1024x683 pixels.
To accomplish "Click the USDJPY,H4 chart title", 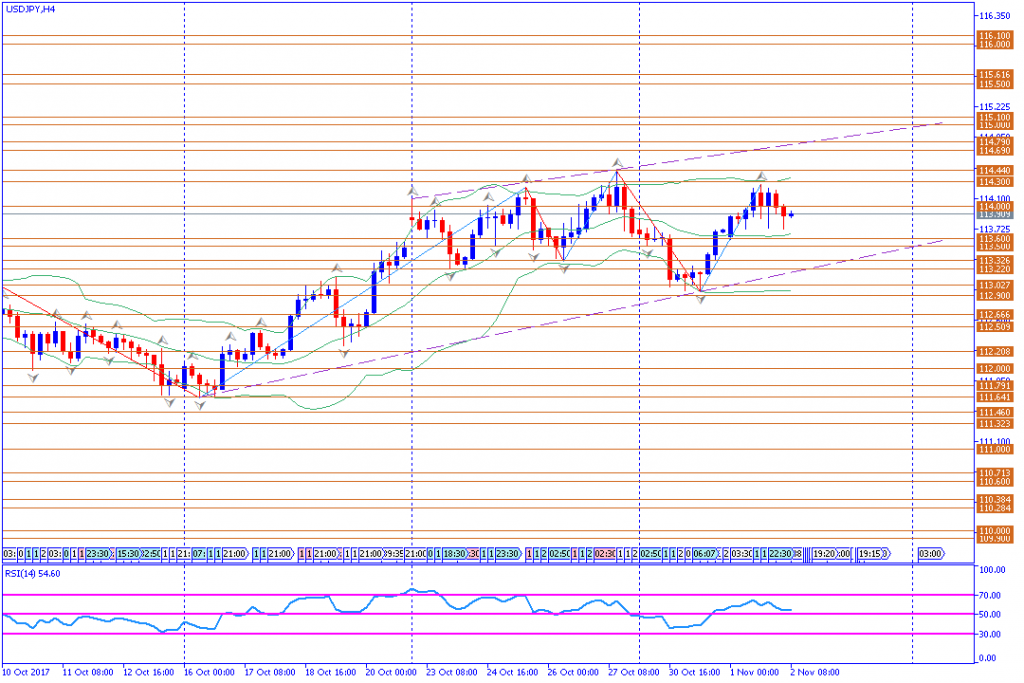I will 31,8.
